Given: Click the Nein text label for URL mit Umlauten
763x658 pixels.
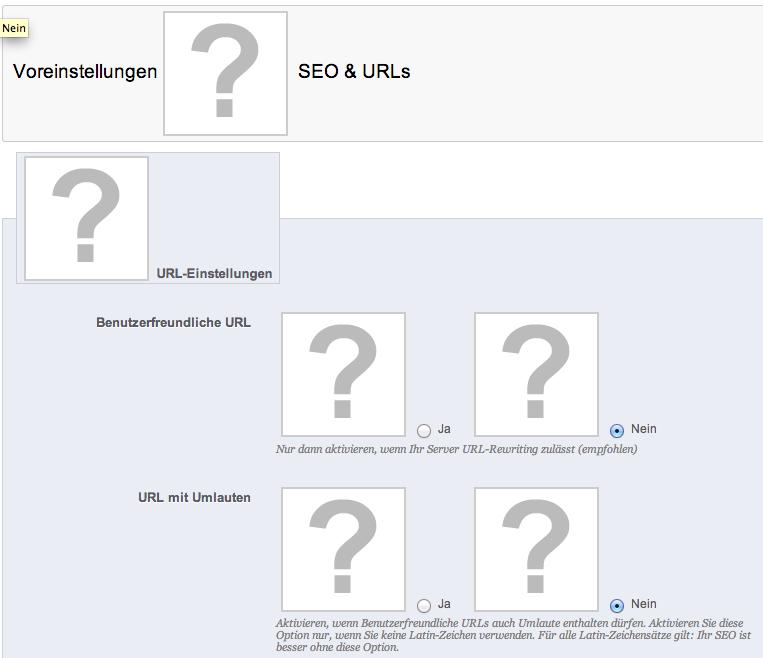Looking at the screenshot, I should [644, 604].
